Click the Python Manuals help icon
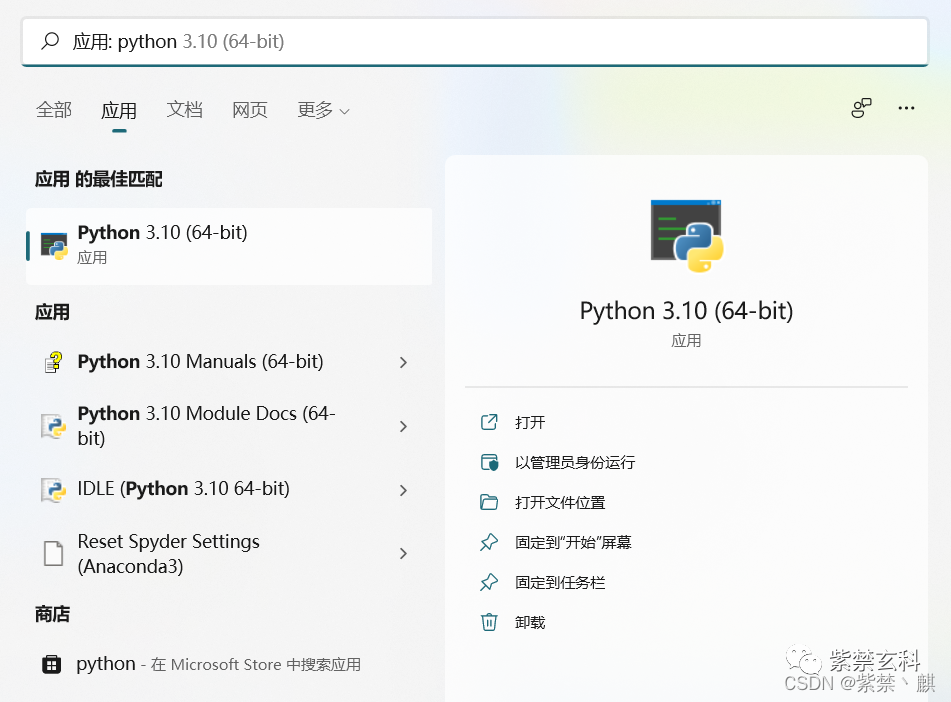The height and width of the screenshot is (702, 951). coord(53,362)
